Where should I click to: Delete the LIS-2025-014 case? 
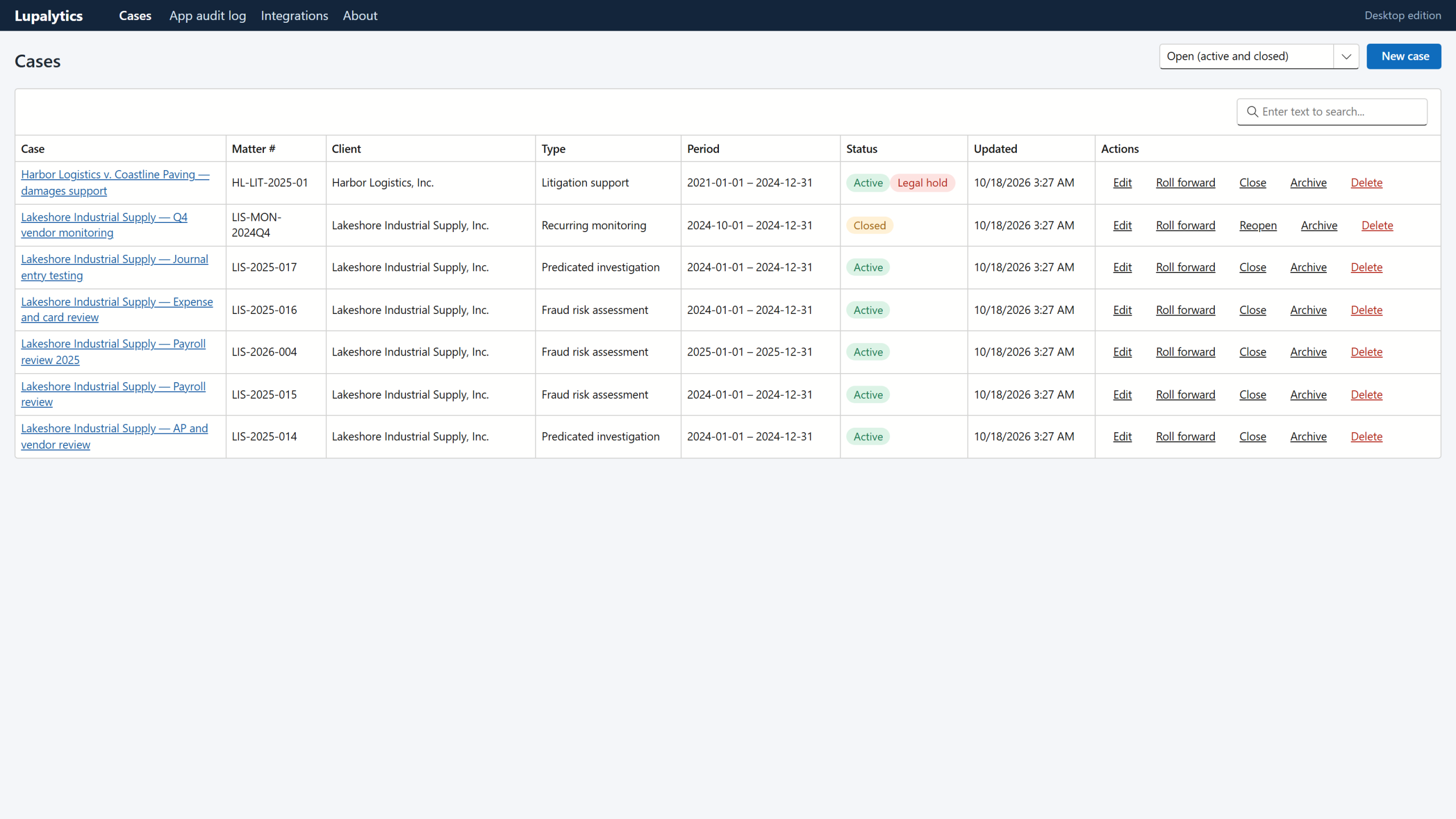click(1366, 437)
